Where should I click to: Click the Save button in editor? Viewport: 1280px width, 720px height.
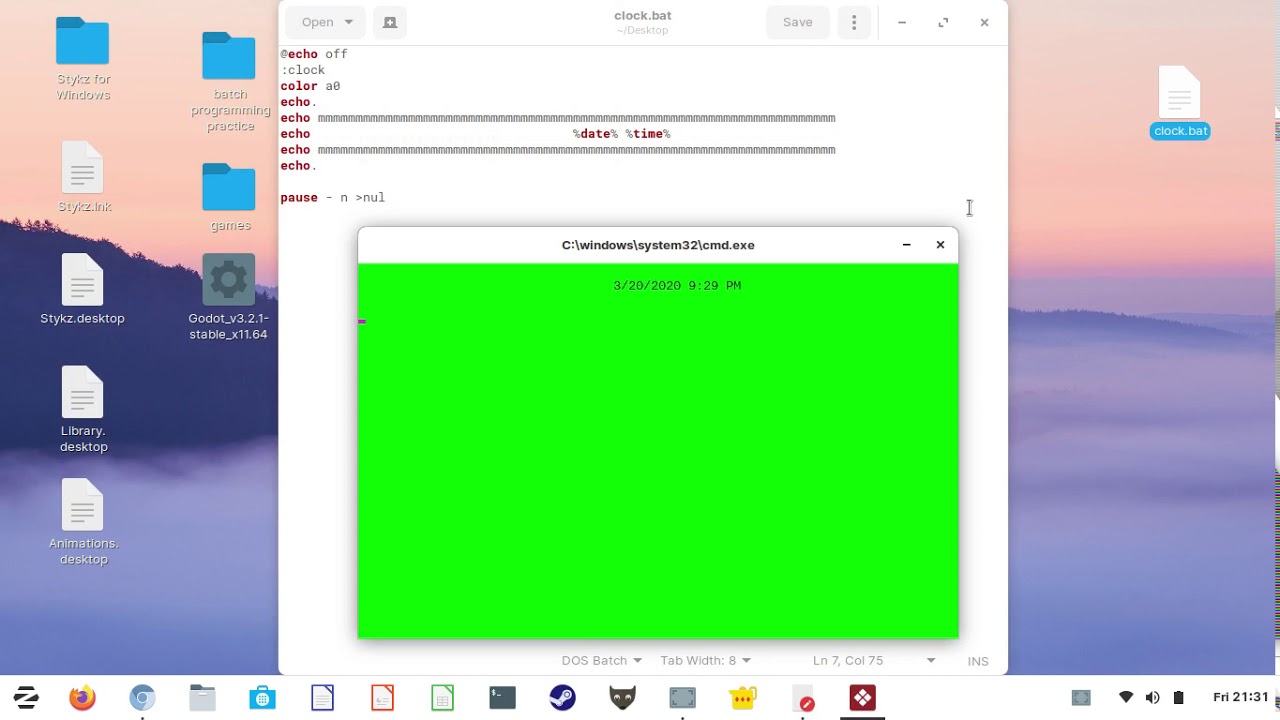[x=797, y=22]
